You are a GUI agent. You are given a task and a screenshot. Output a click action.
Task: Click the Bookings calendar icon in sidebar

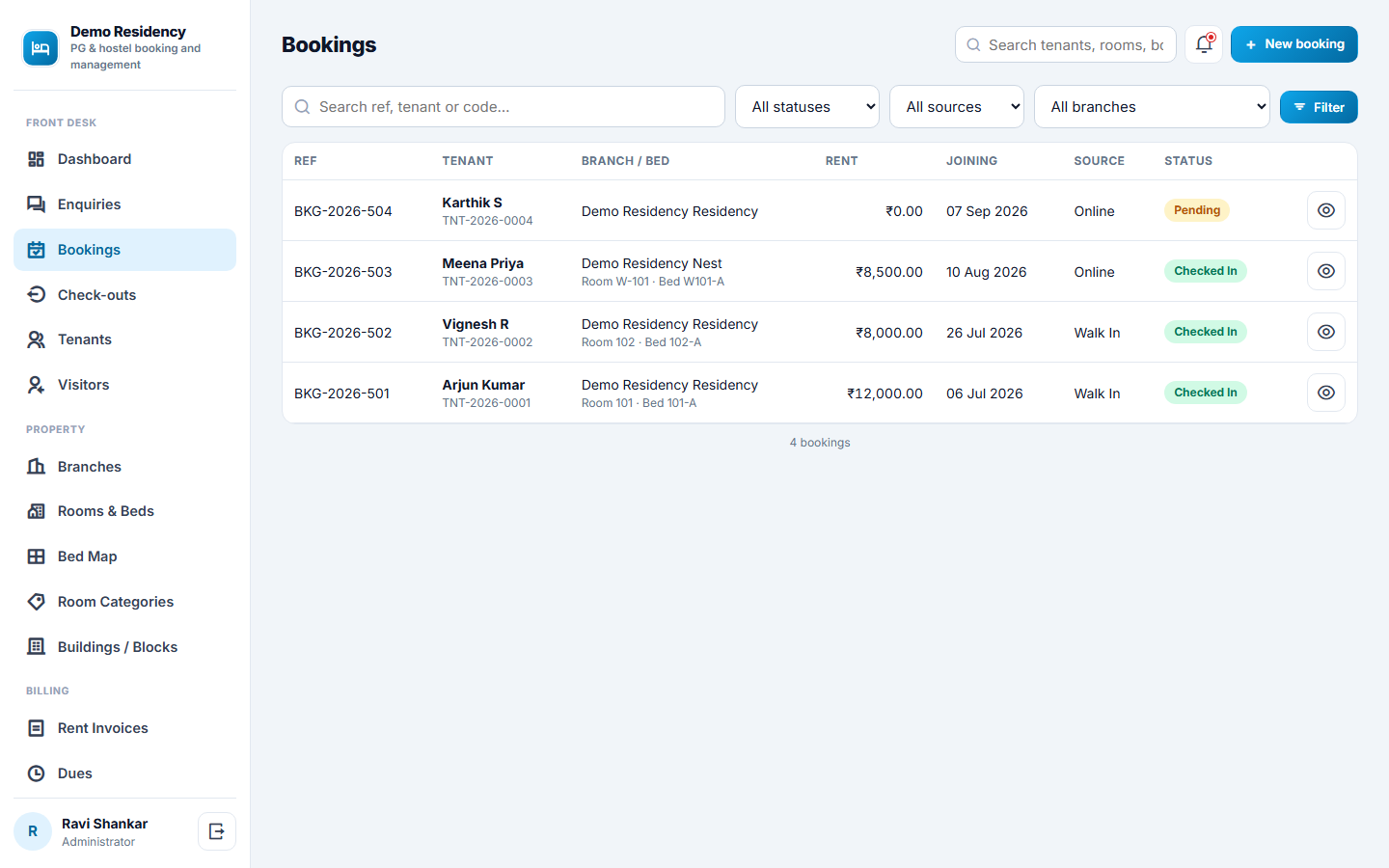(37, 250)
